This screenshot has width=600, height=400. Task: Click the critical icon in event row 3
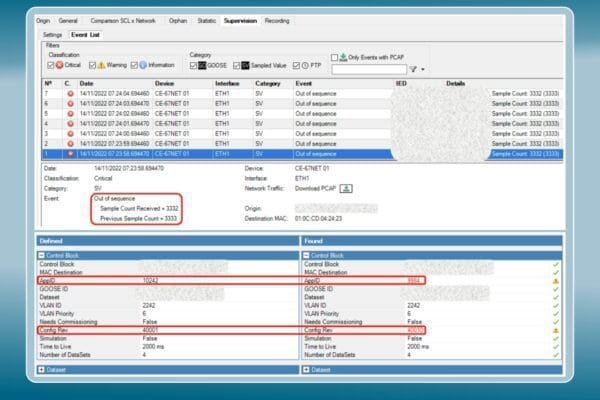coord(70,134)
